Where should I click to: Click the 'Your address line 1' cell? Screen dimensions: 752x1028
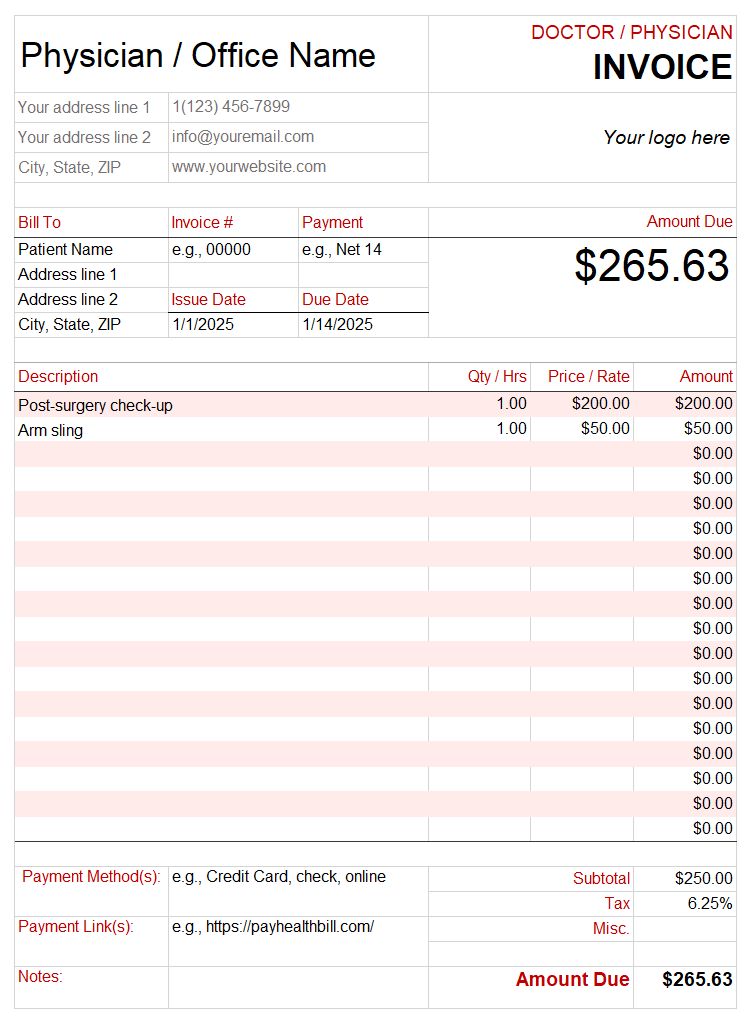pos(85,107)
